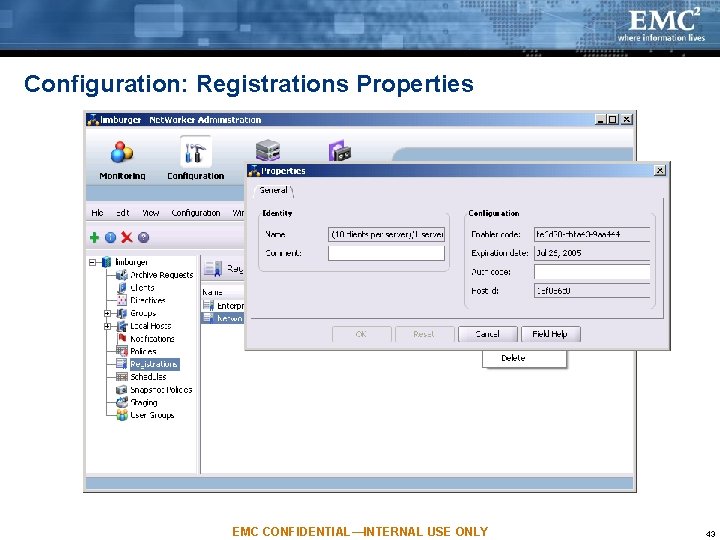720x540 pixels.
Task: Click the Comment input field
Action: point(386,253)
